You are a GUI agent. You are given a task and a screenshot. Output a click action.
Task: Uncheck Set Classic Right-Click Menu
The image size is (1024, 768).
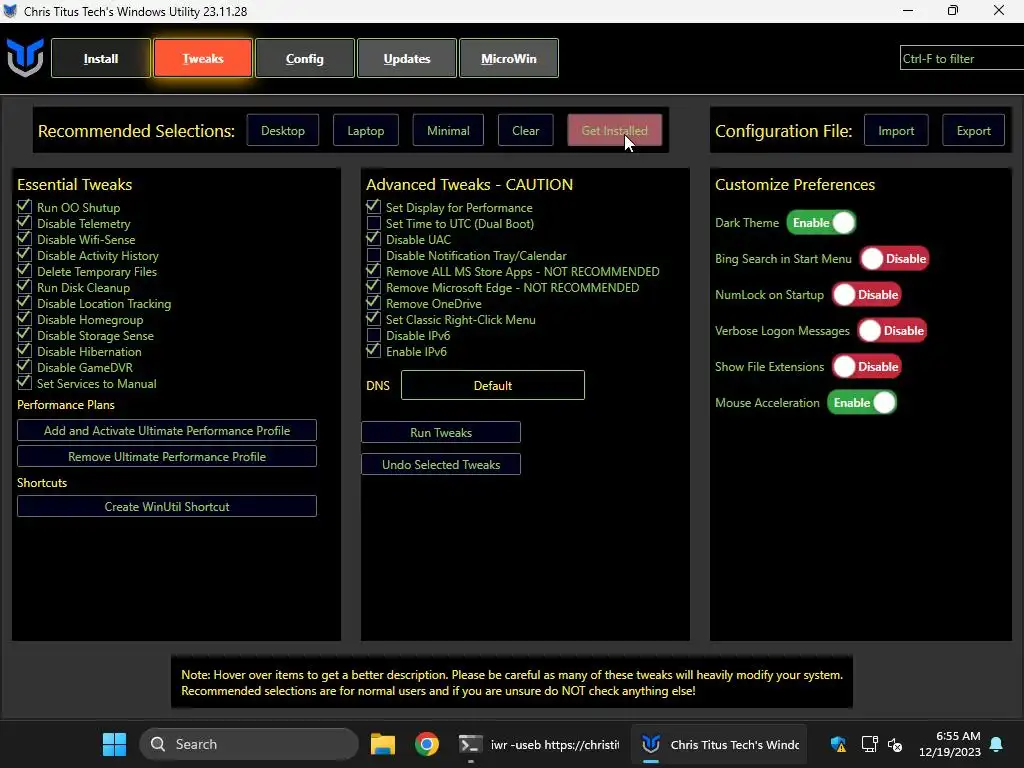(x=373, y=319)
